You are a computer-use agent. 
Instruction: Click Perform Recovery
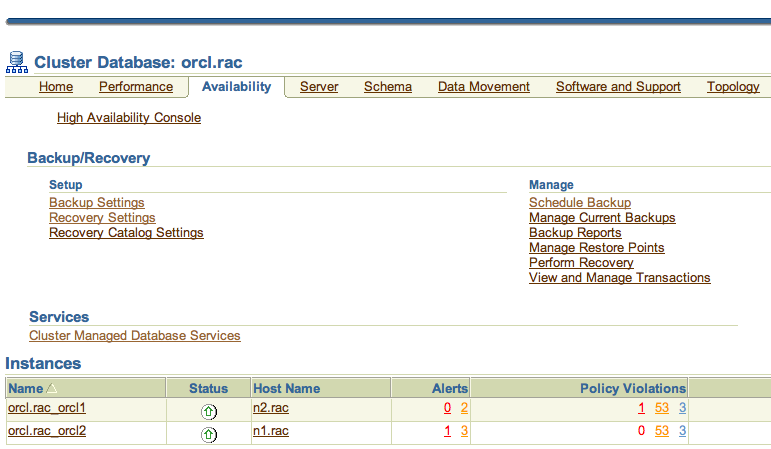(581, 263)
